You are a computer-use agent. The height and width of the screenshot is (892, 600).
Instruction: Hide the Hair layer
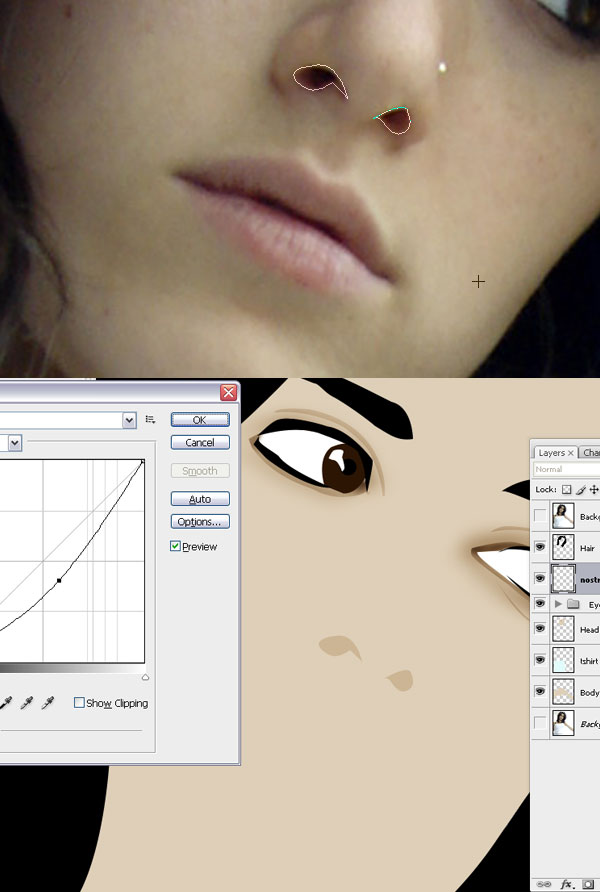click(540, 547)
